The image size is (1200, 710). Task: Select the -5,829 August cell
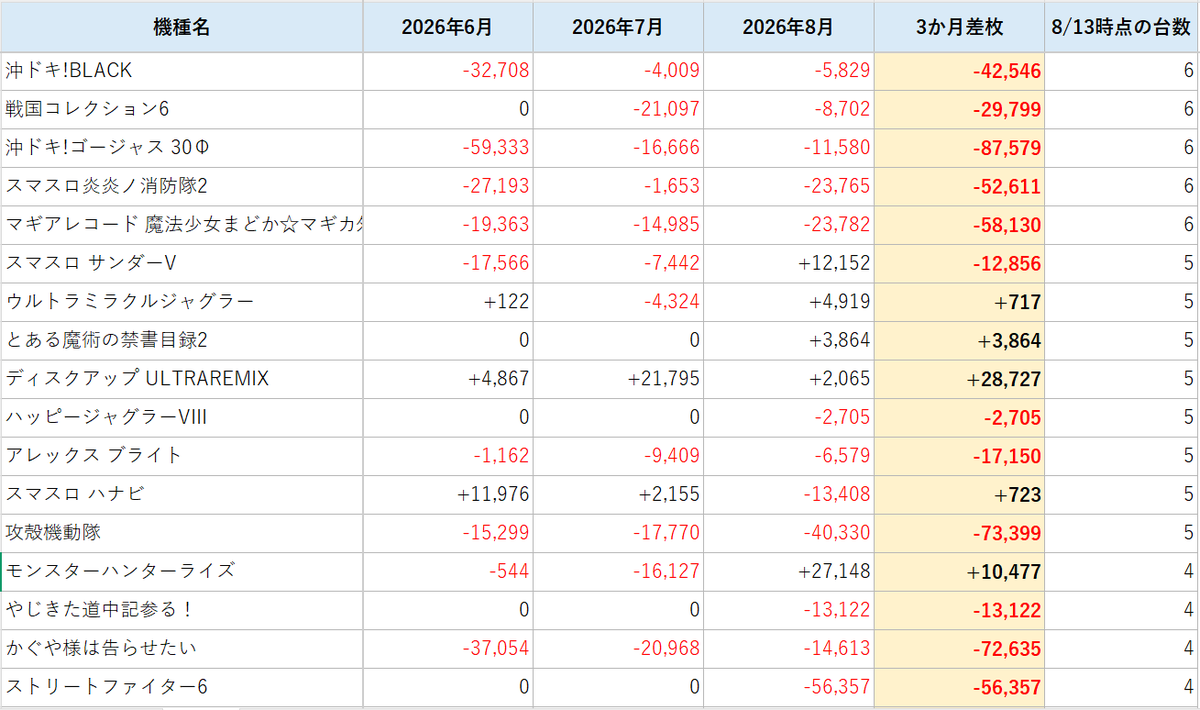pos(789,71)
